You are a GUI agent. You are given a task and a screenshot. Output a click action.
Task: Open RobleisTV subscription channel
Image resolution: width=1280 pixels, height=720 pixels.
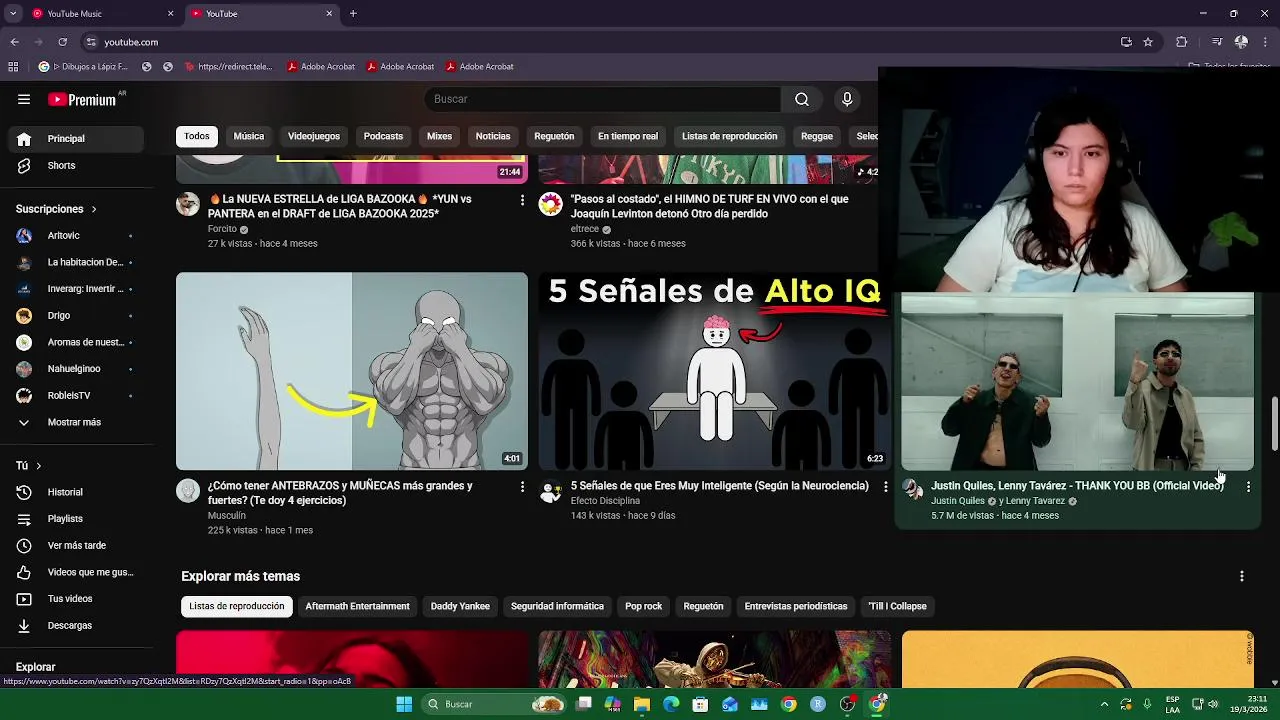click(76, 396)
